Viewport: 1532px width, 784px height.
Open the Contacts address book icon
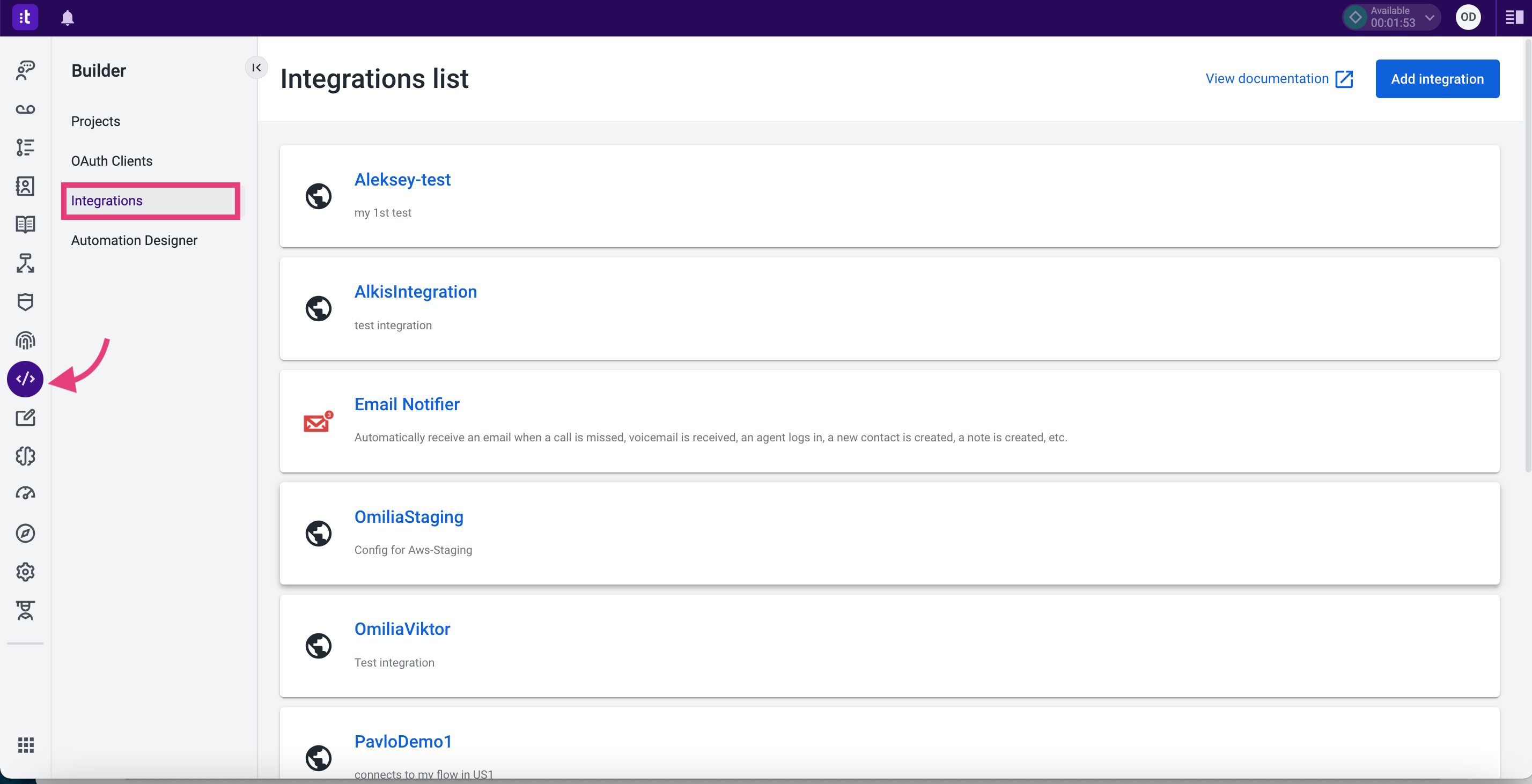[x=26, y=186]
